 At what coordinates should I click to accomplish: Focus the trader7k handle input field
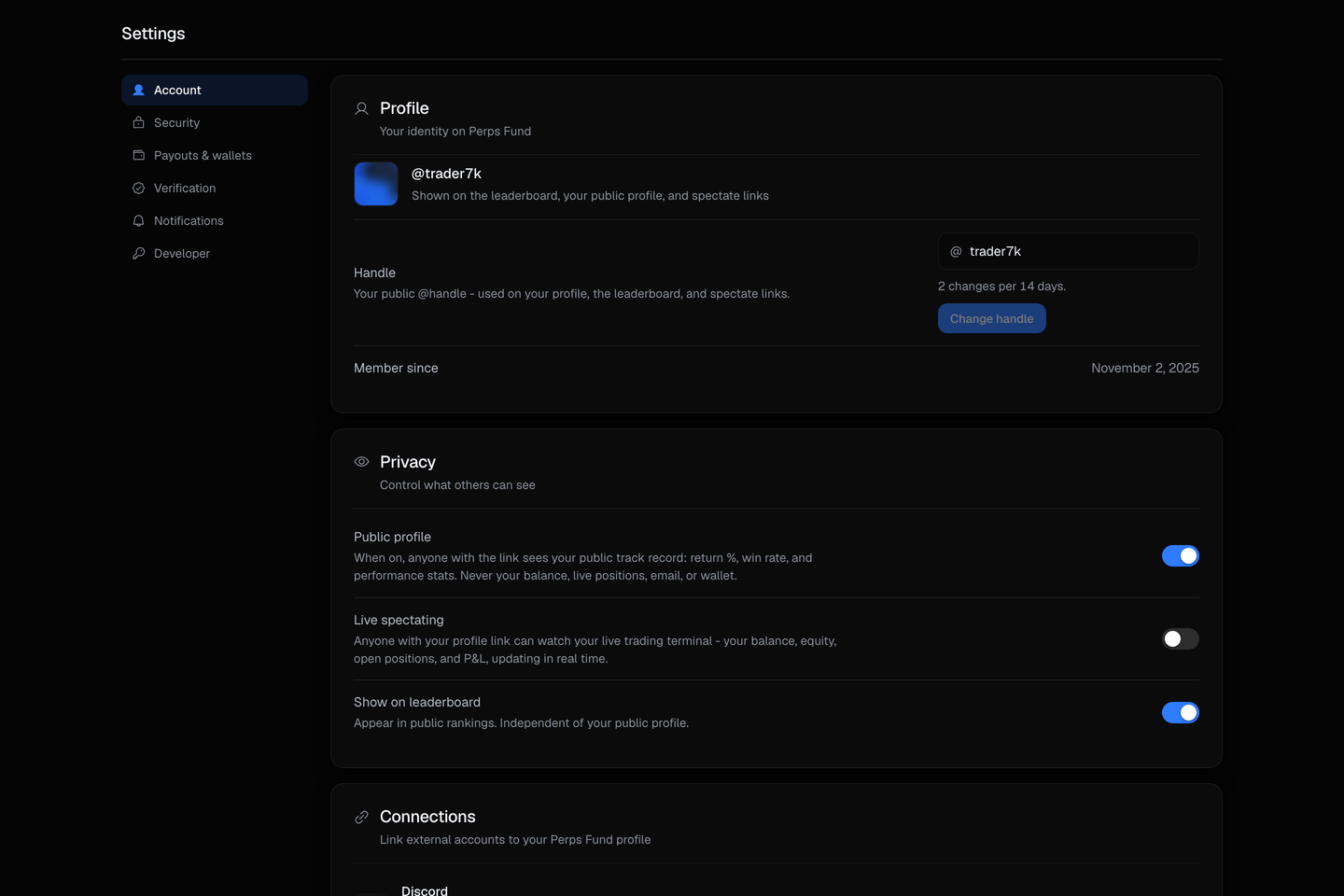point(1068,251)
